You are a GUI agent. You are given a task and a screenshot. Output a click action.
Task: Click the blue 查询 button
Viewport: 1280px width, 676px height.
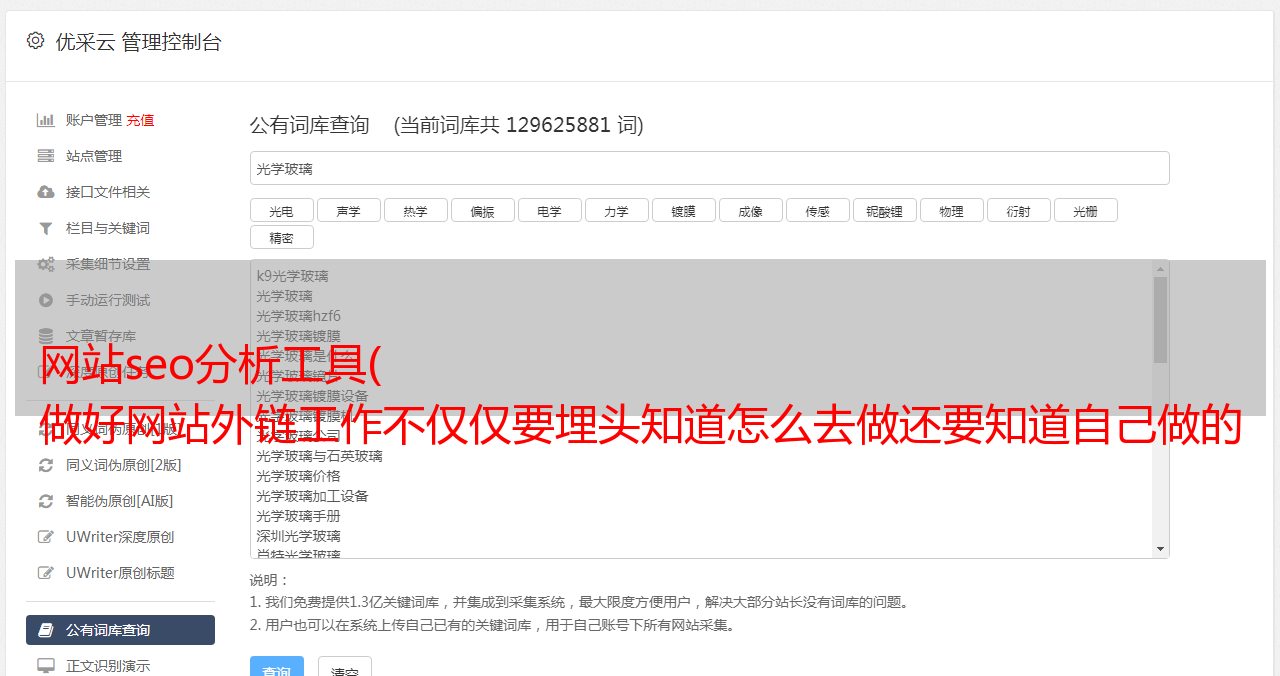[277, 667]
